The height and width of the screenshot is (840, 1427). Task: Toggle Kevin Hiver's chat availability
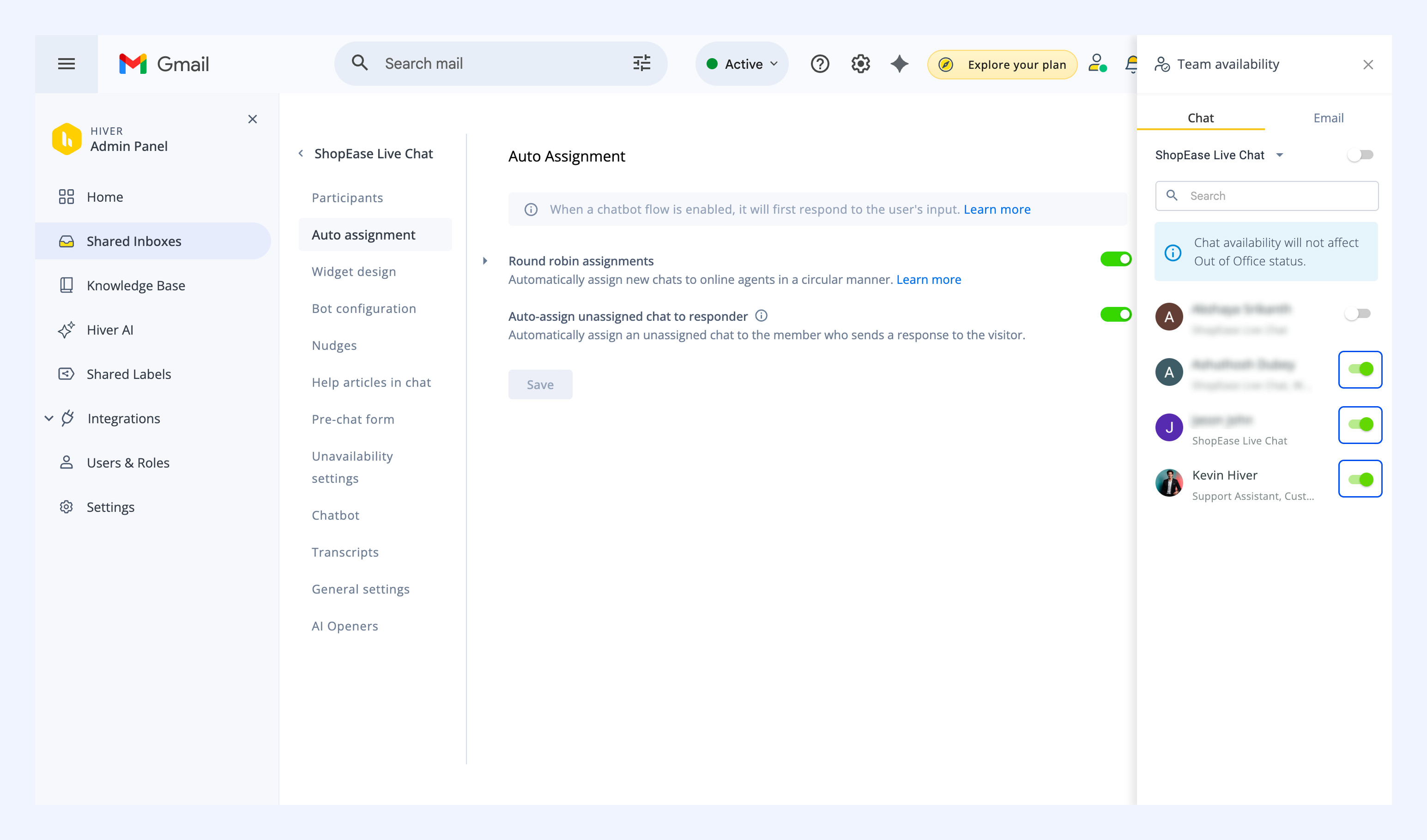coord(1360,479)
